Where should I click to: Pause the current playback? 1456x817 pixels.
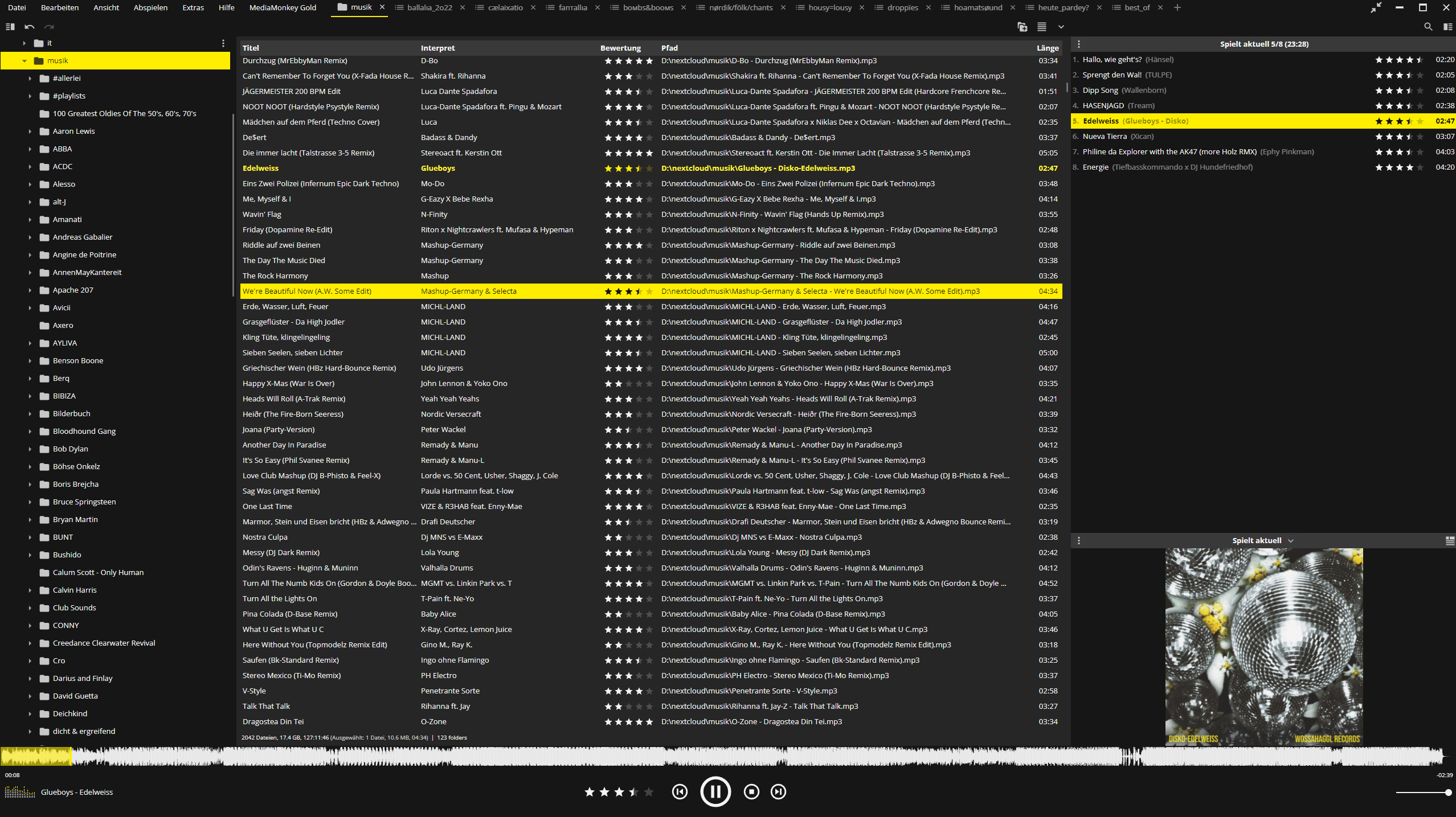(x=715, y=791)
